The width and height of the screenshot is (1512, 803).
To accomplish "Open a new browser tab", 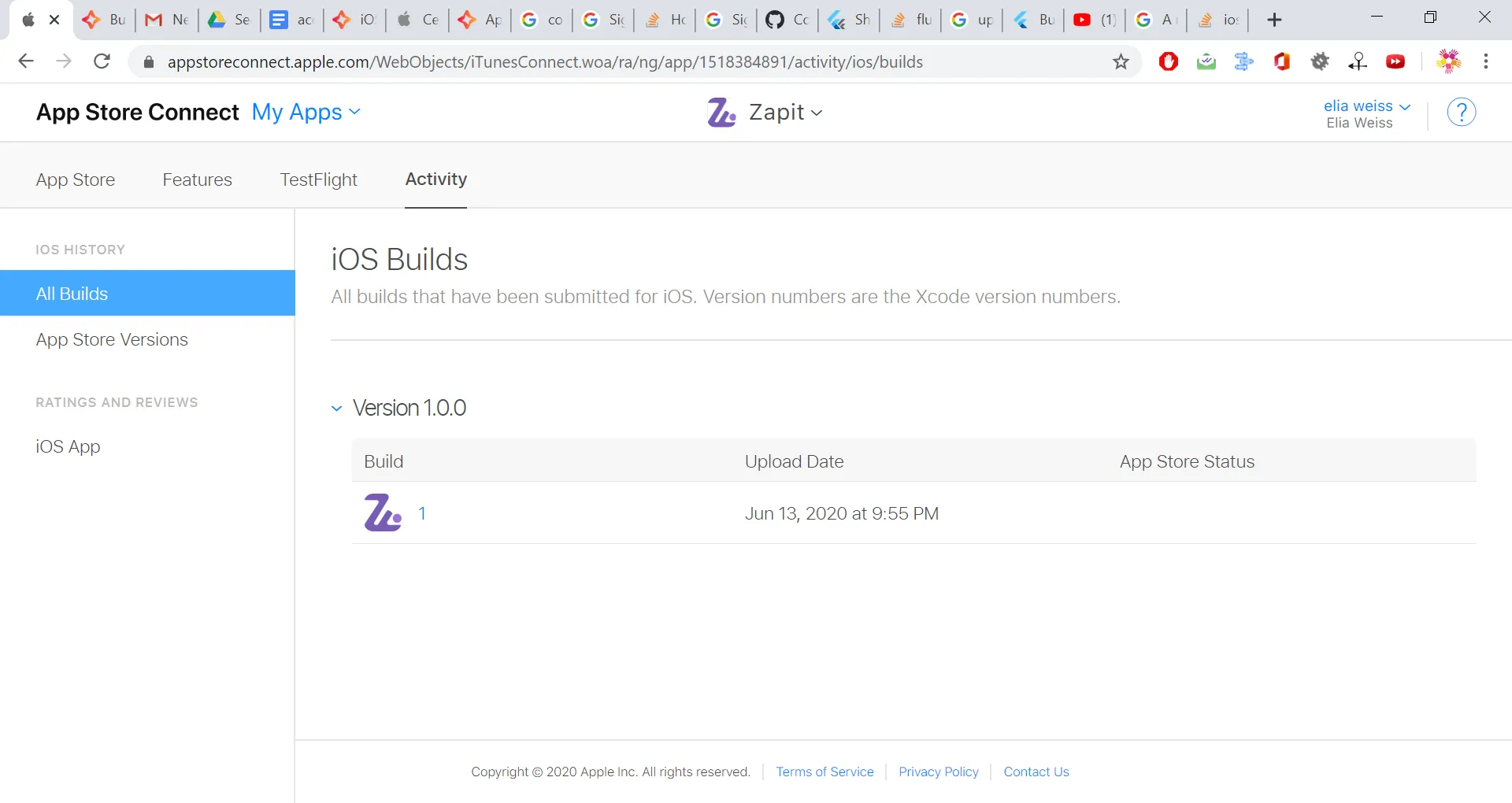I will (x=1274, y=20).
